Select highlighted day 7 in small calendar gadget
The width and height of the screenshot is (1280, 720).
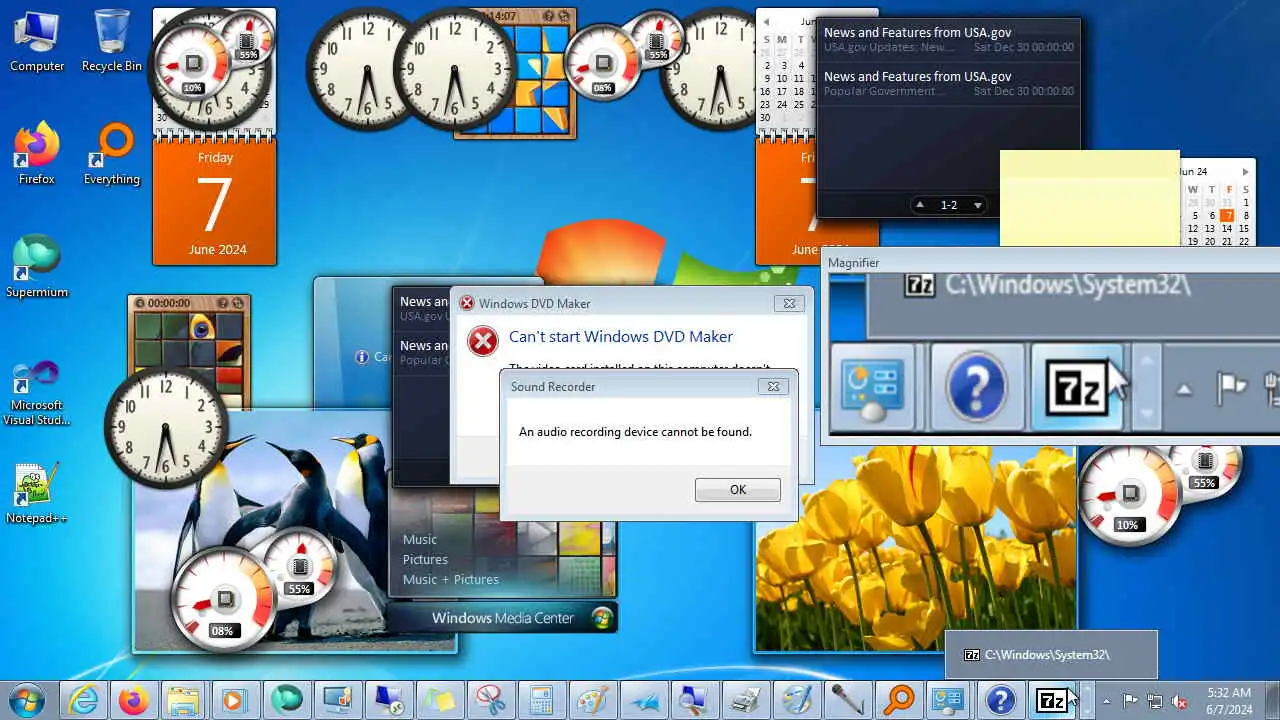coord(1228,215)
